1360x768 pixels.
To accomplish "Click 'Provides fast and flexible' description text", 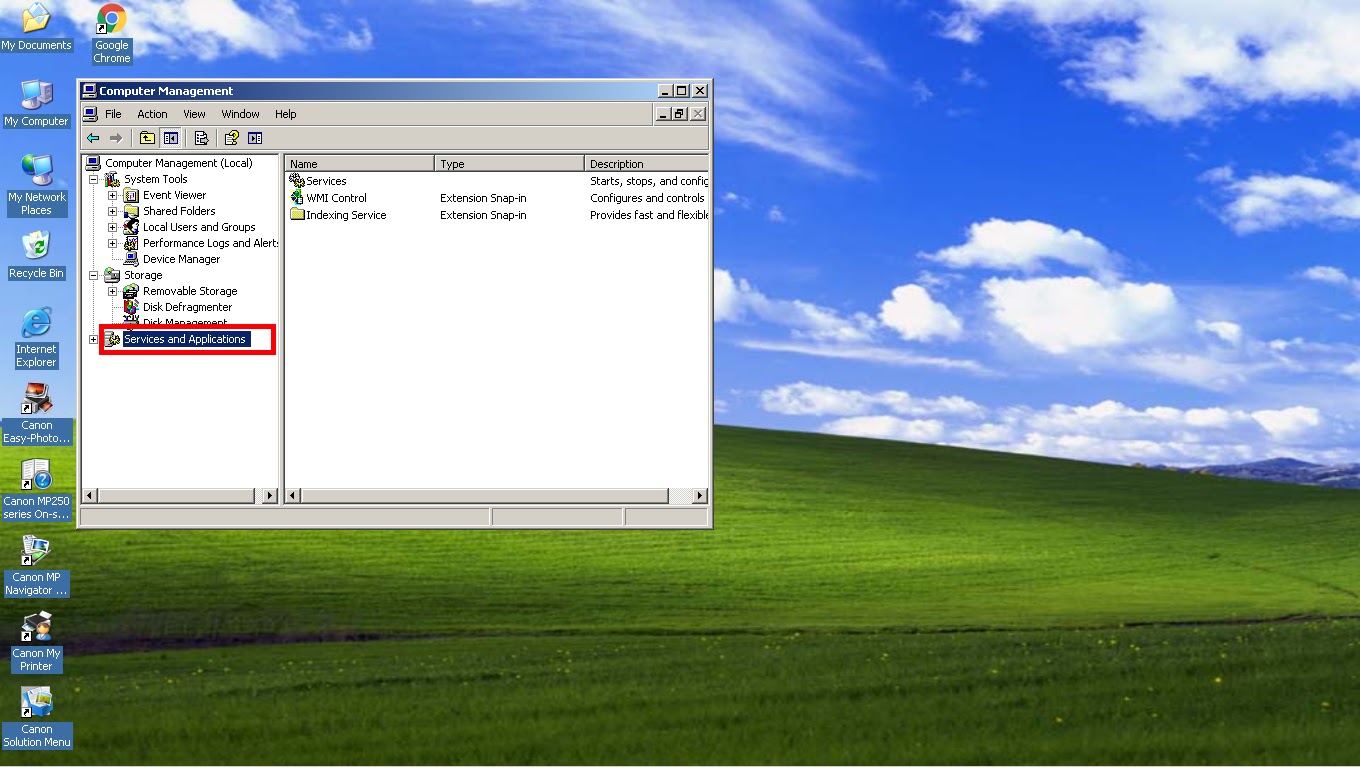I will coord(649,215).
